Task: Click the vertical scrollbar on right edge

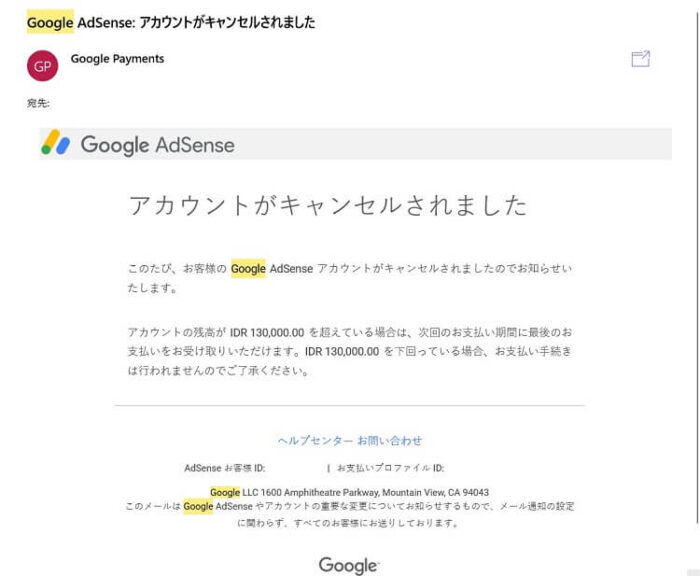Action: pyautogui.click(x=697, y=268)
